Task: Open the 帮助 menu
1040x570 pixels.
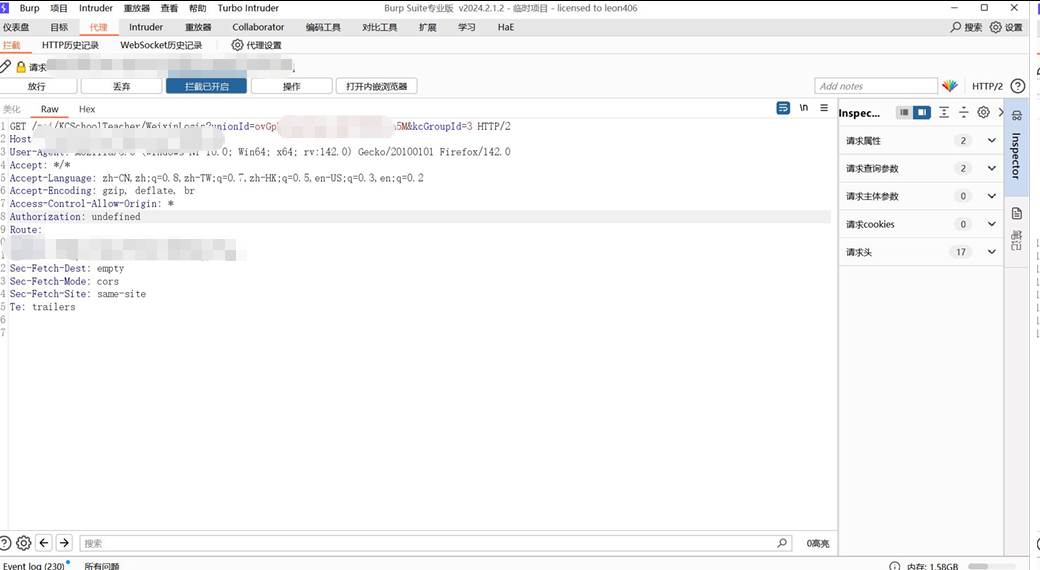Action: (198, 8)
